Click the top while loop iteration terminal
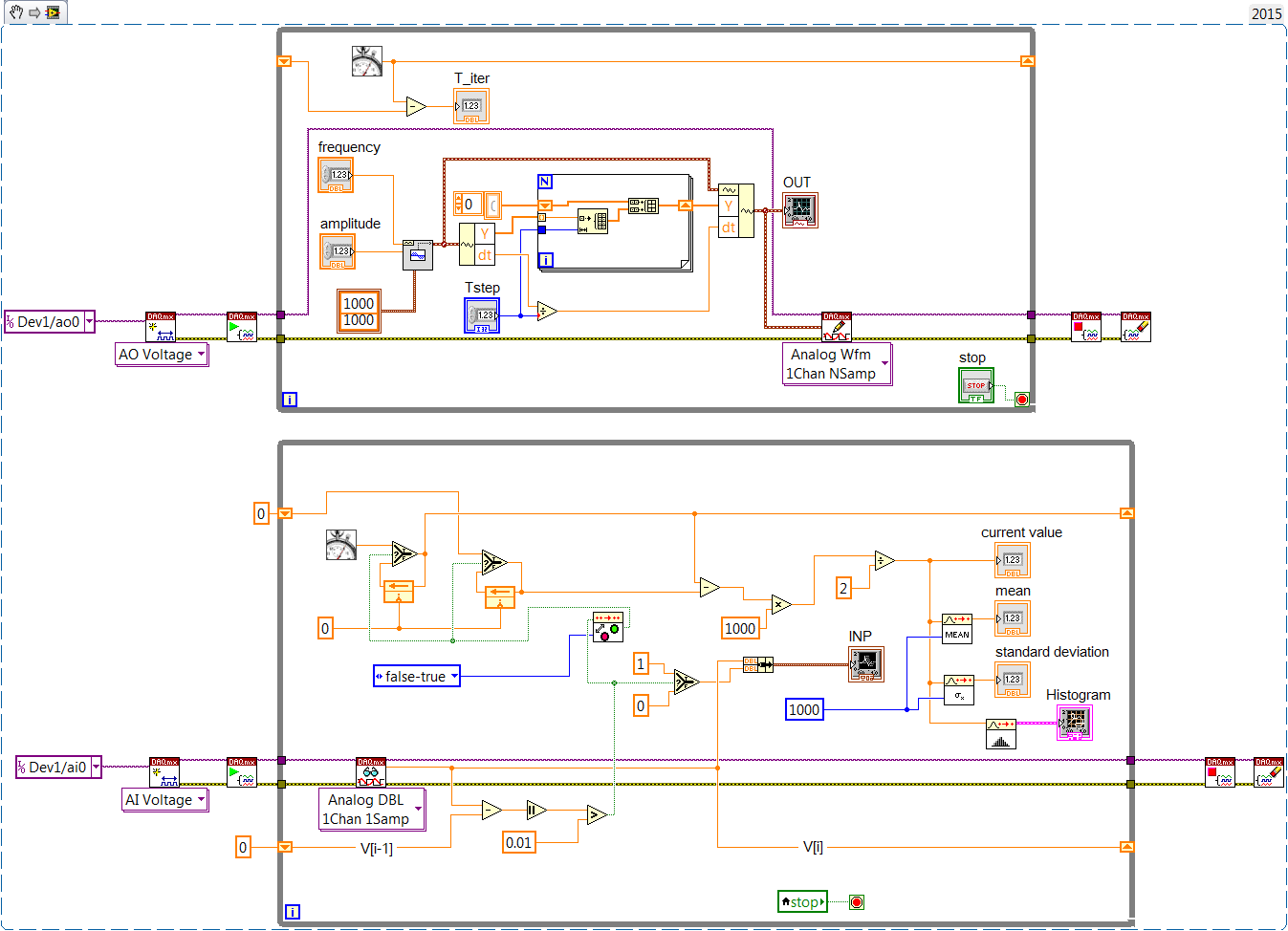This screenshot has width=1288, height=931. (290, 400)
